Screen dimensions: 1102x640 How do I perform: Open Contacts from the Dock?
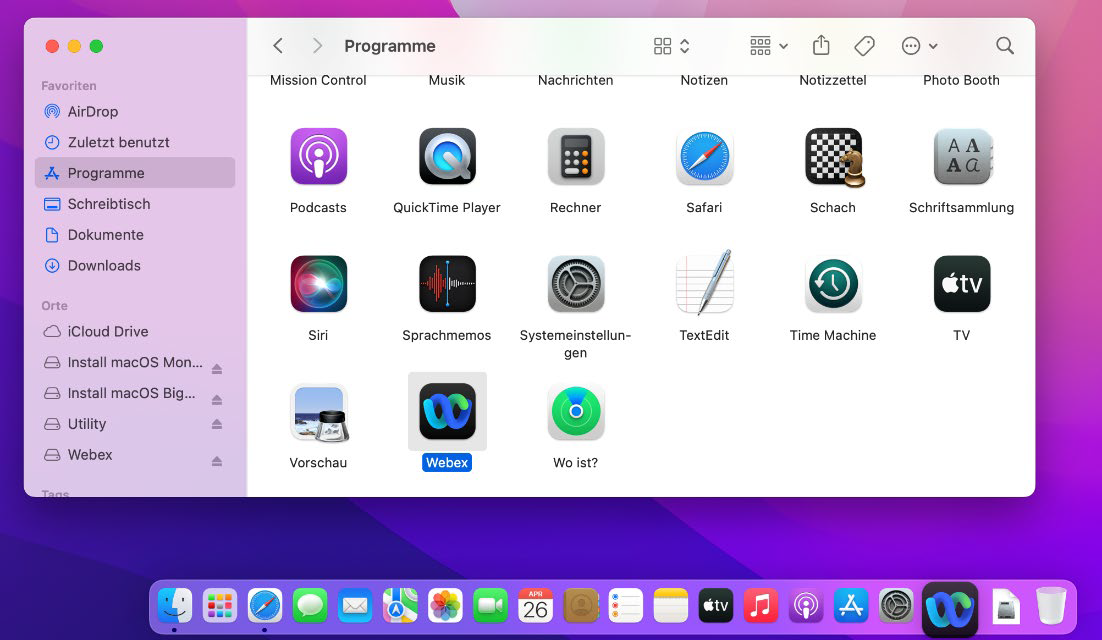pyautogui.click(x=581, y=606)
